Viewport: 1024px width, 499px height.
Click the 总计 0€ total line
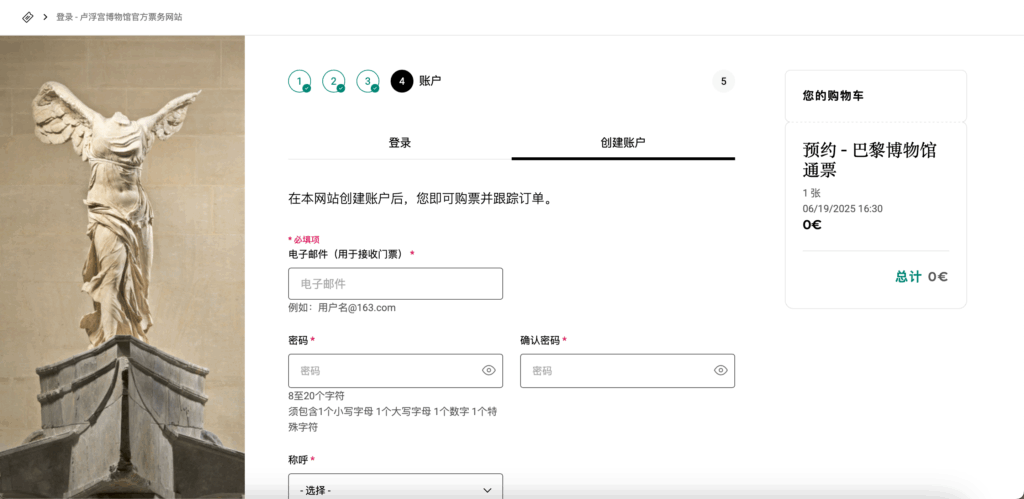coord(921,277)
